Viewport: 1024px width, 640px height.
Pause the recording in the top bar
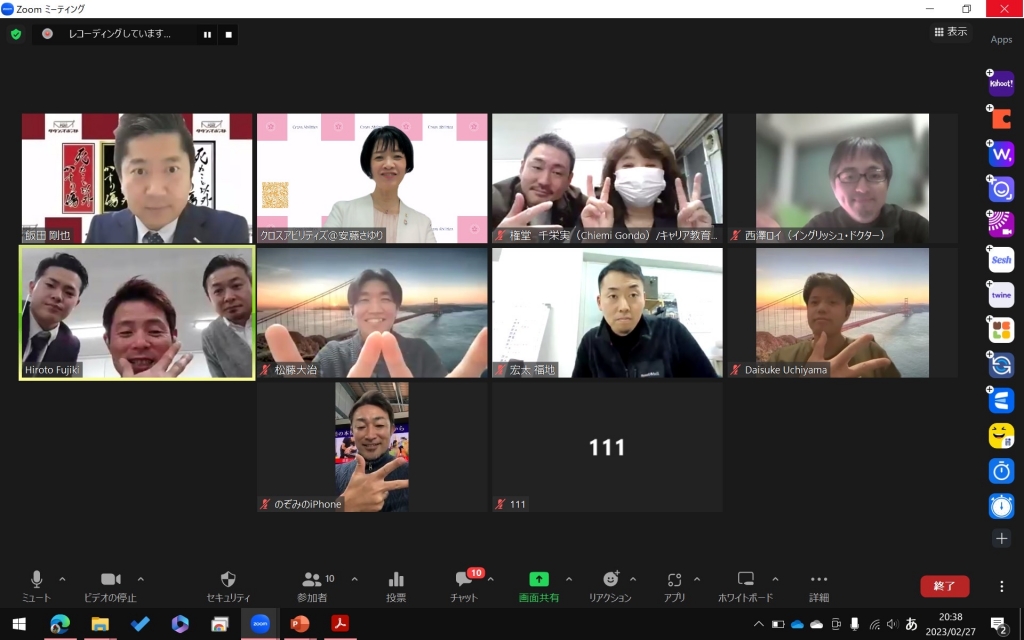pos(207,34)
